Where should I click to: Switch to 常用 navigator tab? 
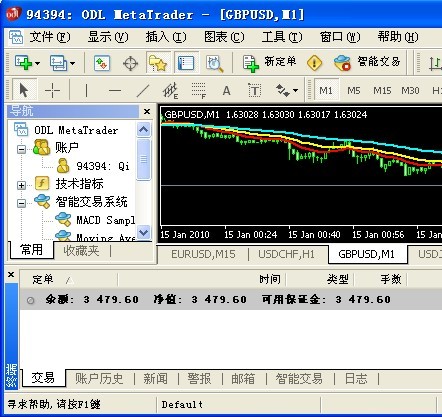point(32,249)
